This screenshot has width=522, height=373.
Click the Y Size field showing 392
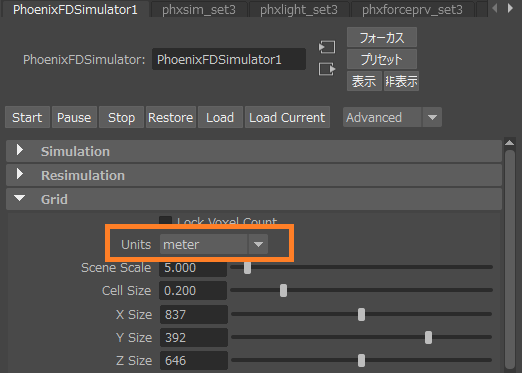(194, 337)
